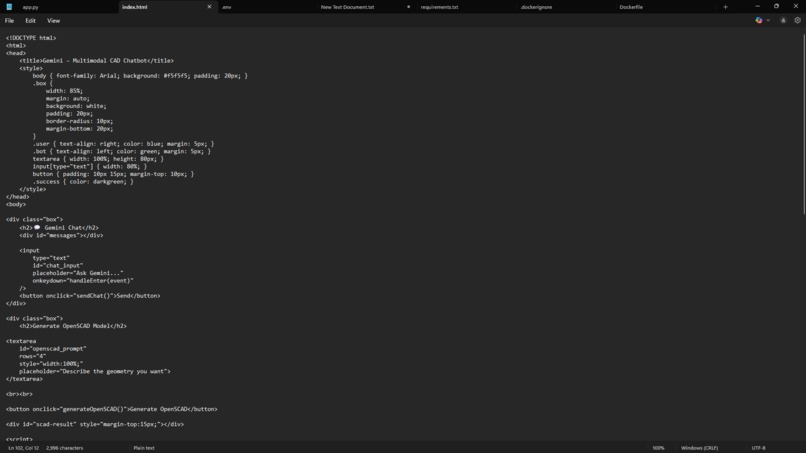Image resolution: width=806 pixels, height=453 pixels.
Task: Click the 'input[type="text"]' CSS line
Action: click(89, 167)
